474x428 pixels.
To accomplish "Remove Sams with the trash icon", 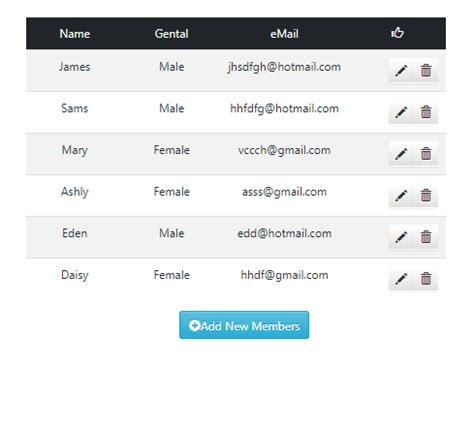I will 426,112.
